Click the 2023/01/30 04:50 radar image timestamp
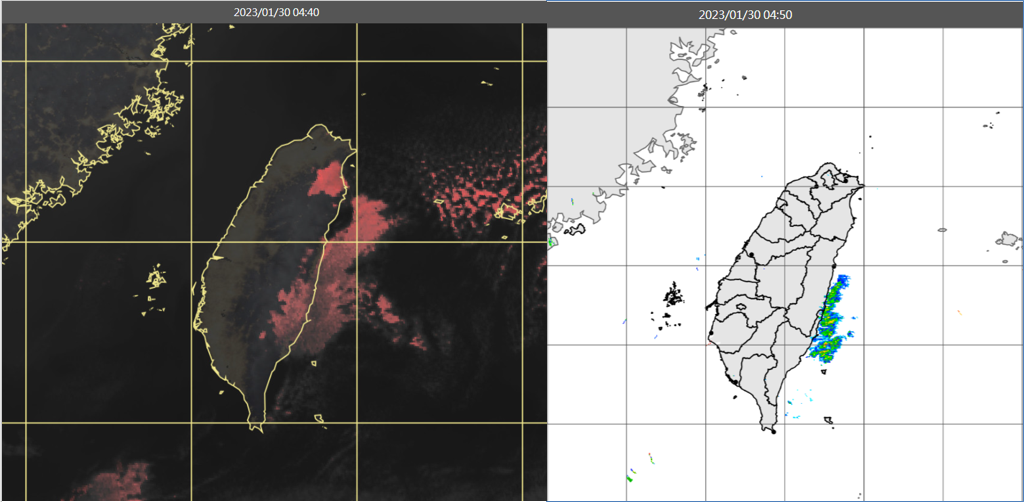 point(745,15)
